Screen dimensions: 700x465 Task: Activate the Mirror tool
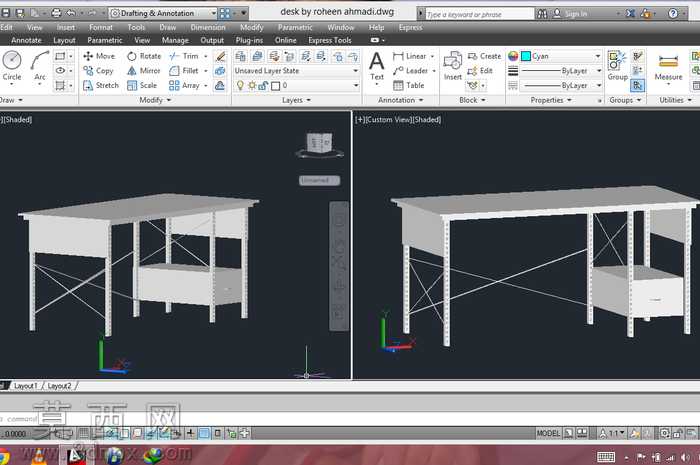point(143,71)
